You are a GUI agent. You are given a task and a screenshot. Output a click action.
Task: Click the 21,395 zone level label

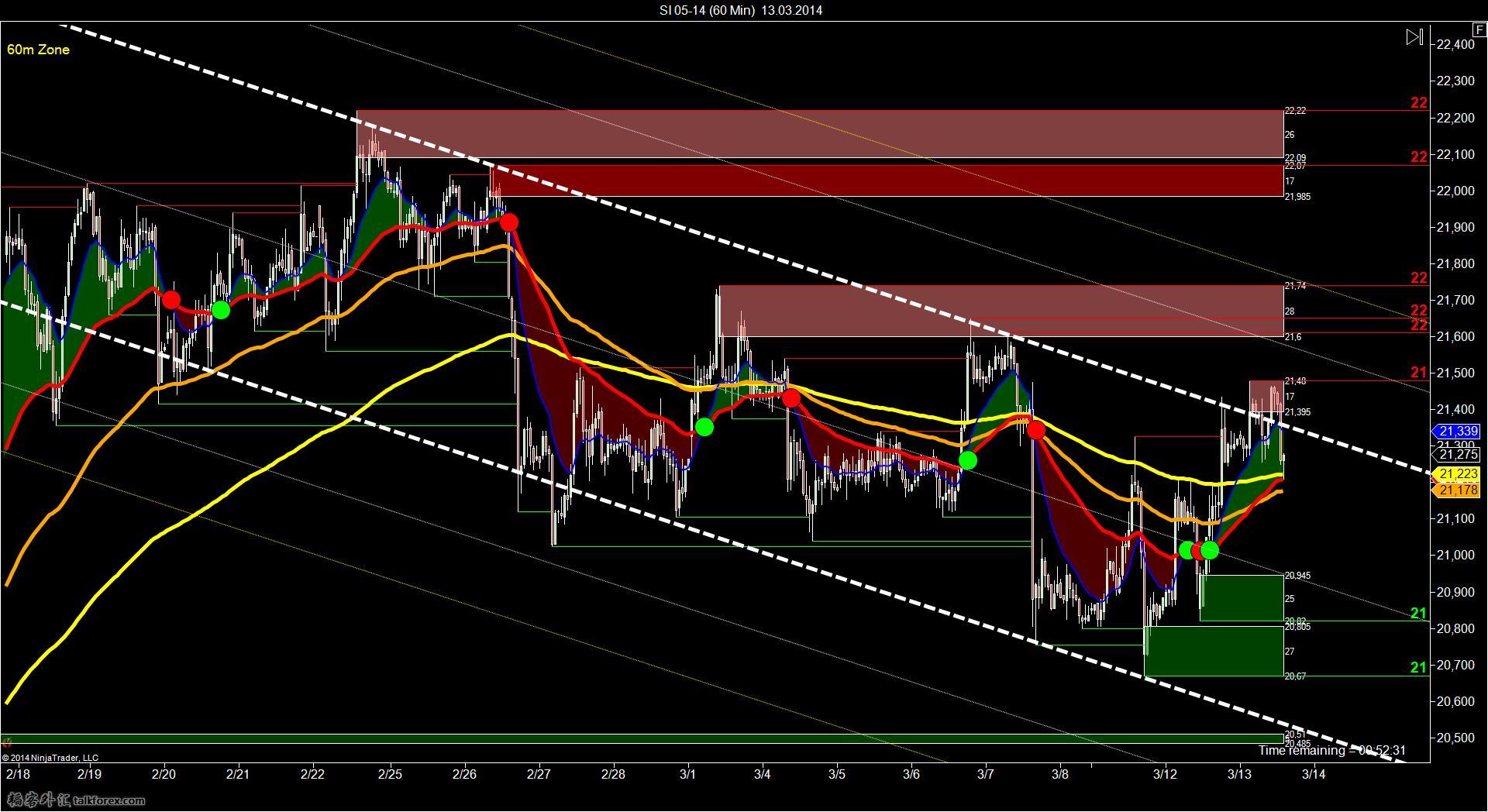coord(1297,412)
